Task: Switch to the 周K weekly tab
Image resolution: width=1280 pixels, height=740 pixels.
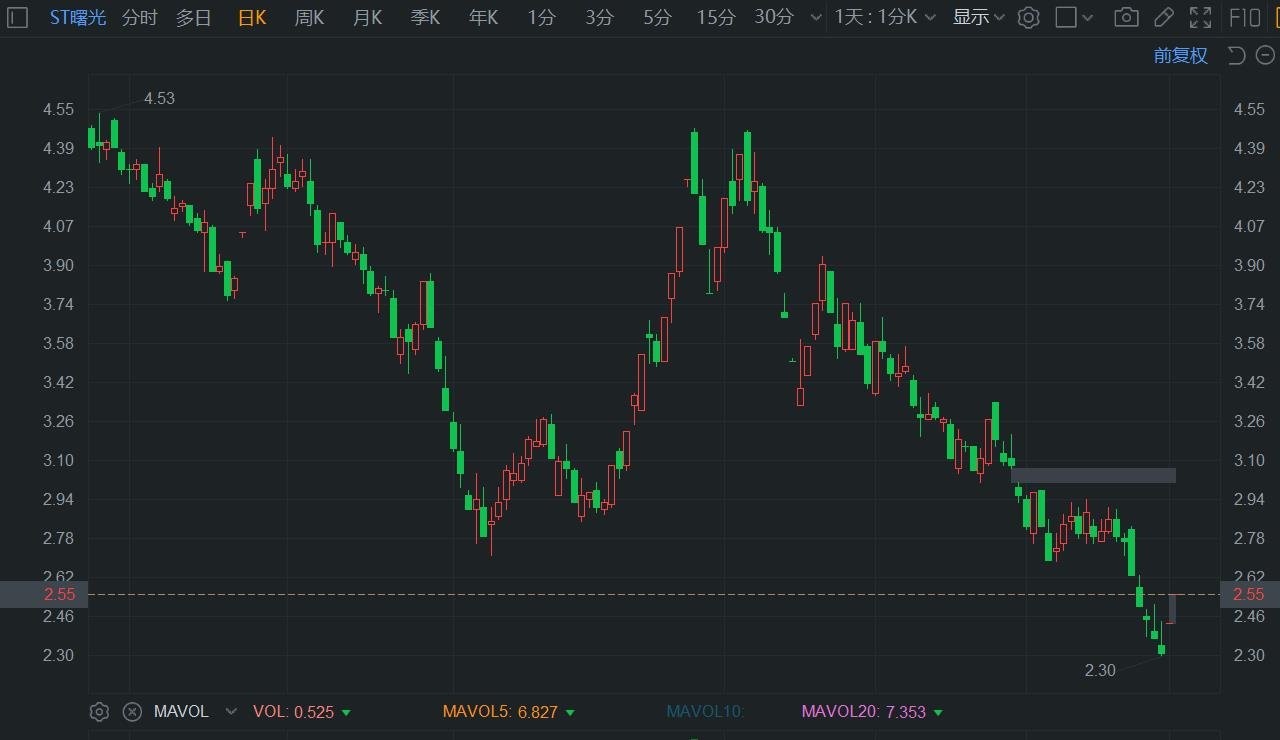Action: (309, 17)
